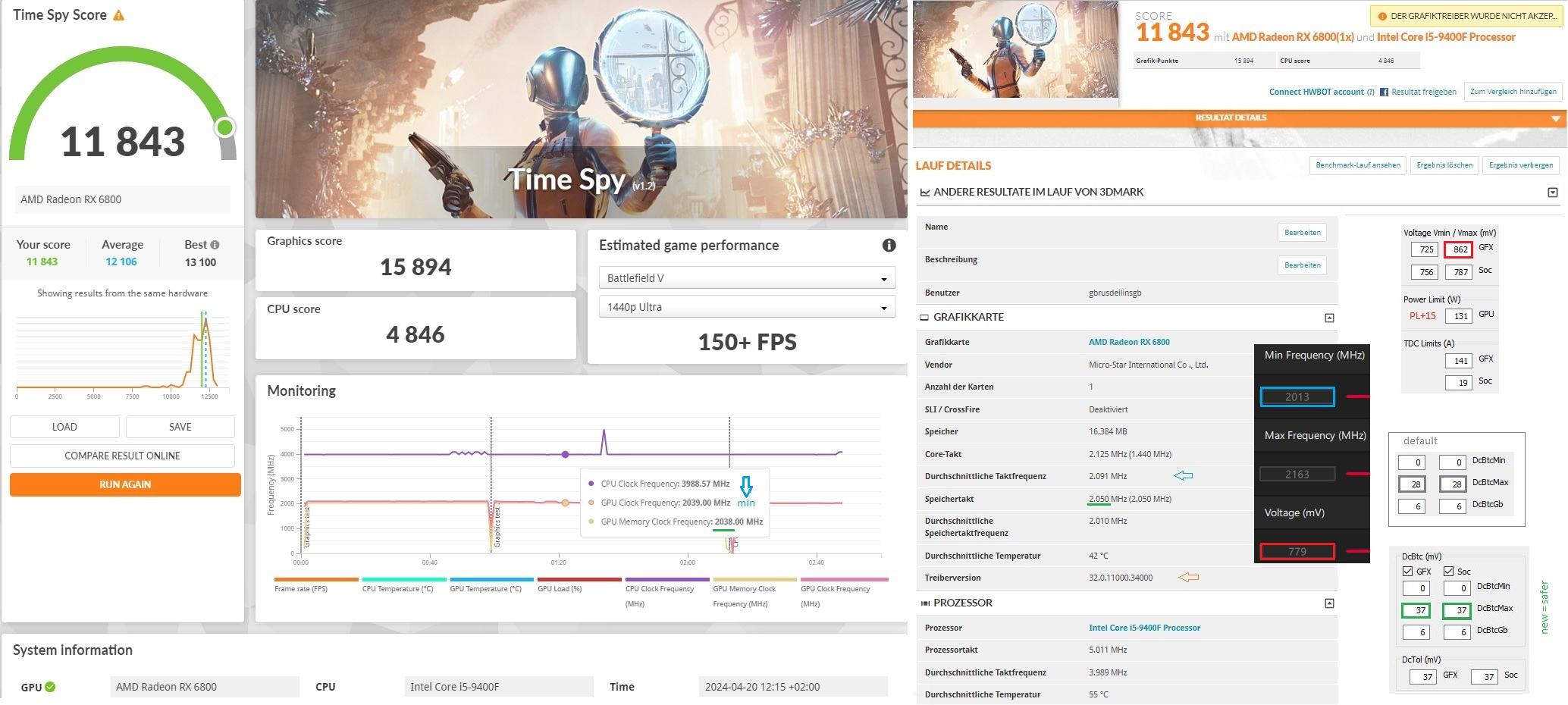
Task: Toggle the GPU Memory Clock Frequency legend item
Action: (x=754, y=591)
